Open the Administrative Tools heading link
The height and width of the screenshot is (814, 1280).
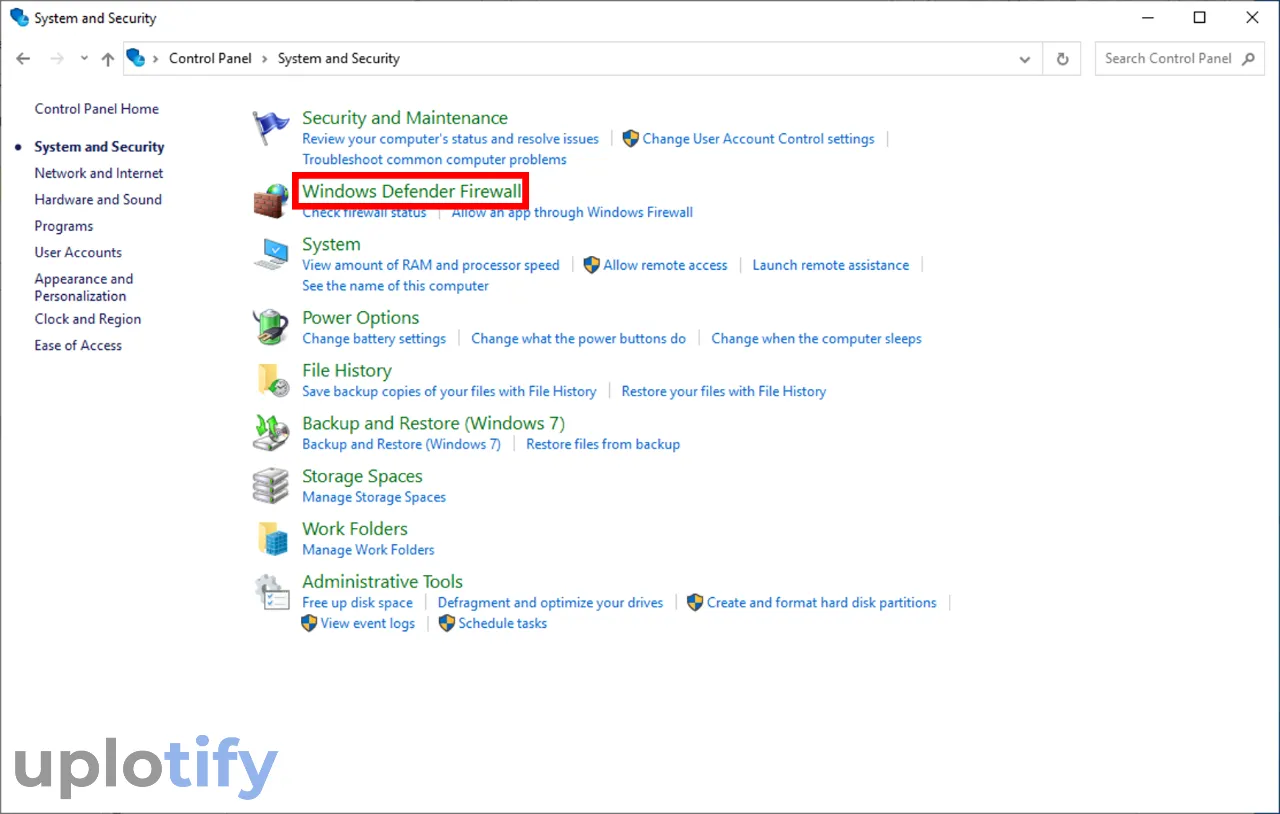tap(382, 581)
